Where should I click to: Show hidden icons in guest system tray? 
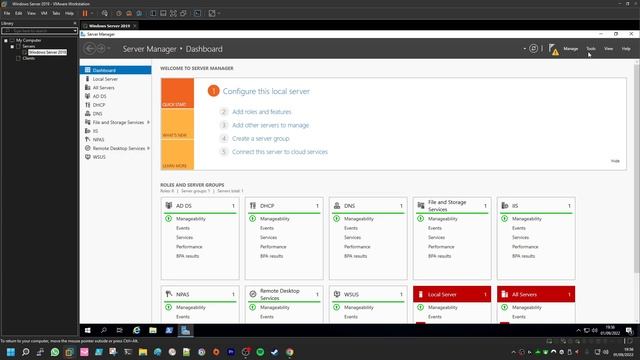578,330
